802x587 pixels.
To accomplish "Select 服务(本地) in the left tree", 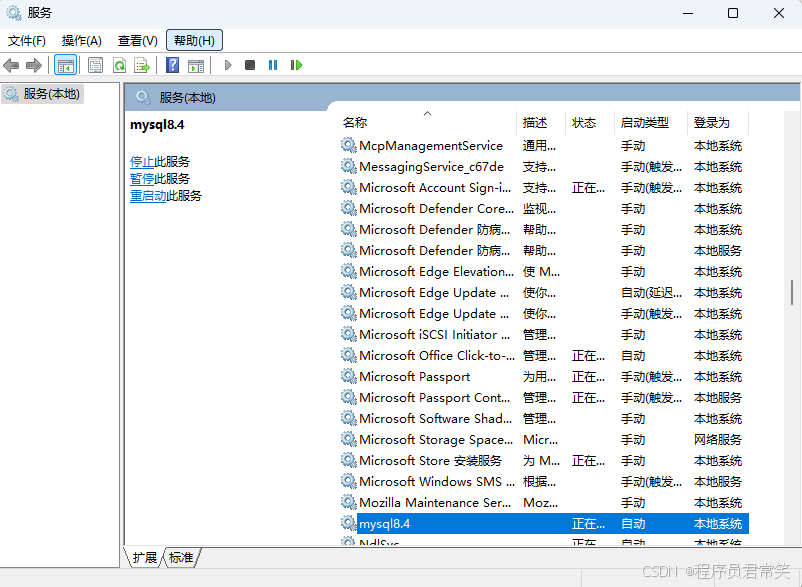I will [x=42, y=94].
